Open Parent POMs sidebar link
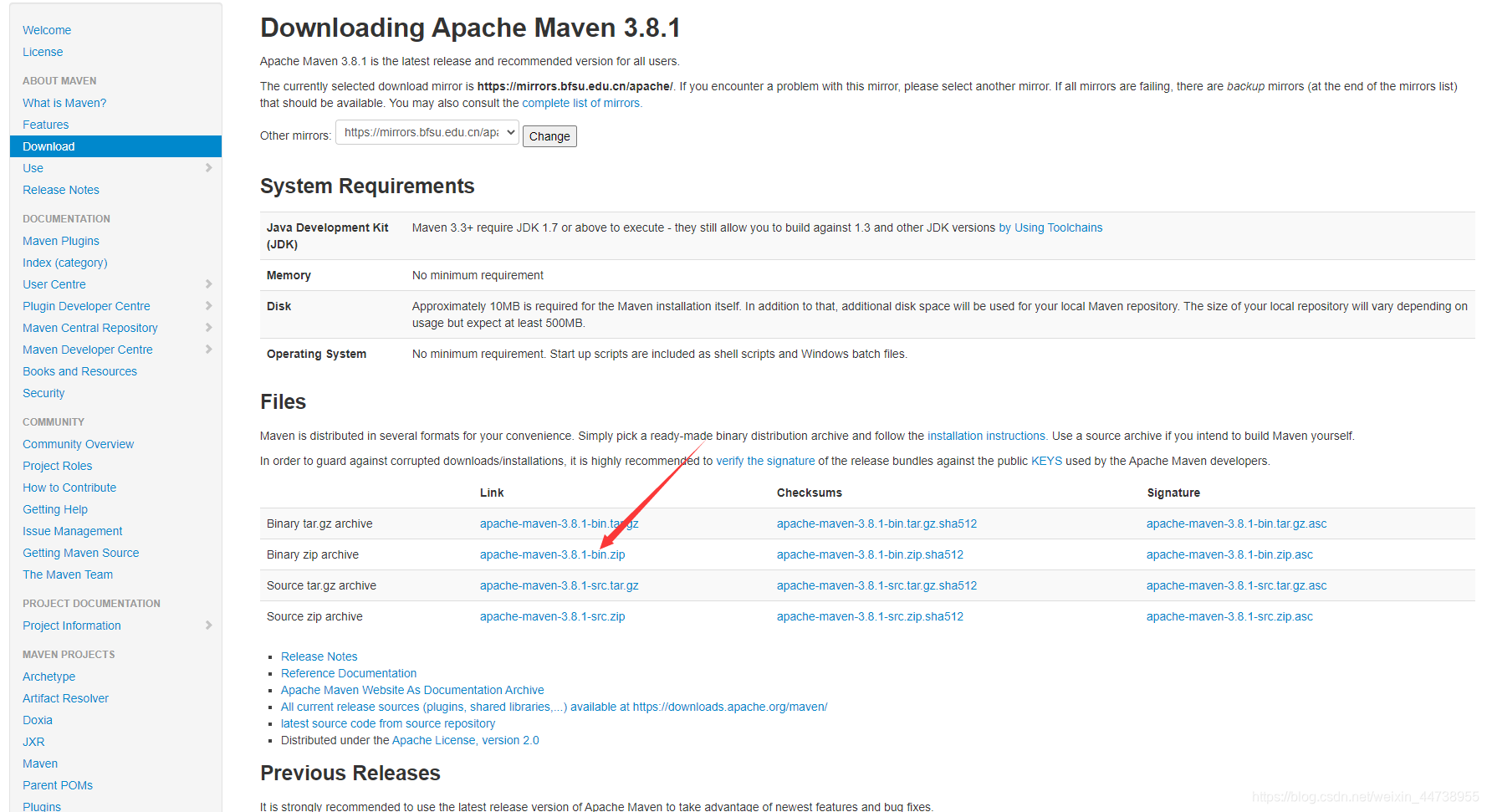Viewport: 1487px width, 812px height. [x=58, y=785]
